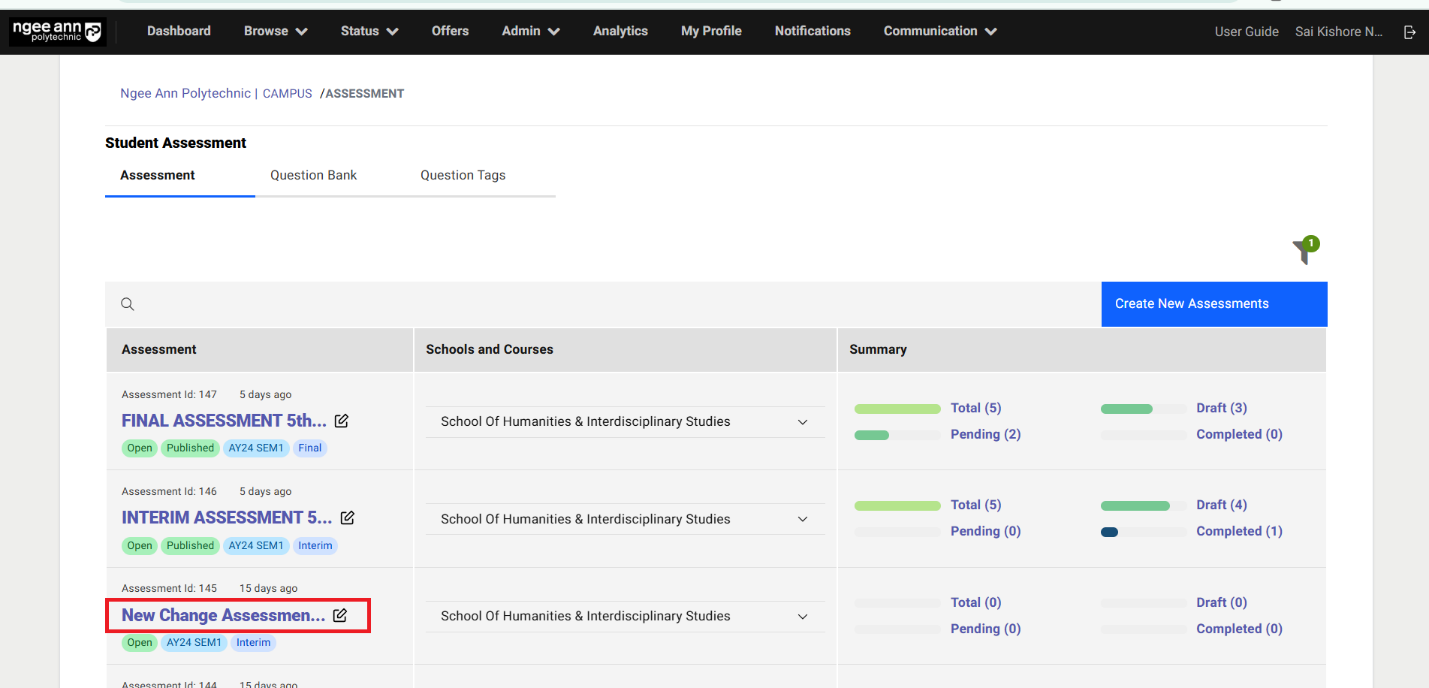Click the filter funnel icon
This screenshot has height=688, width=1429.
click(1304, 252)
